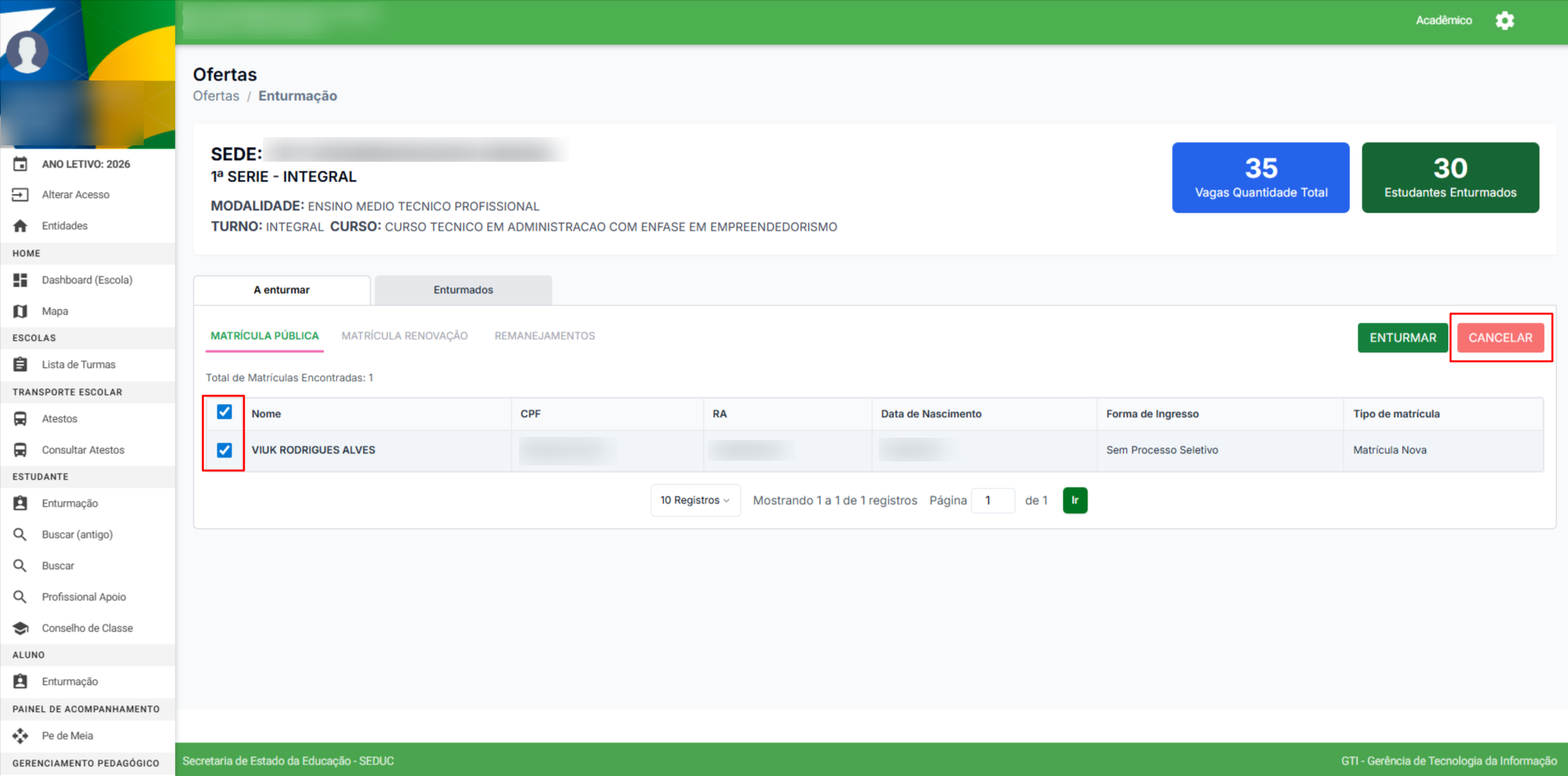Click the Atestos bus icon
The width and height of the screenshot is (1568, 776).
click(x=21, y=419)
